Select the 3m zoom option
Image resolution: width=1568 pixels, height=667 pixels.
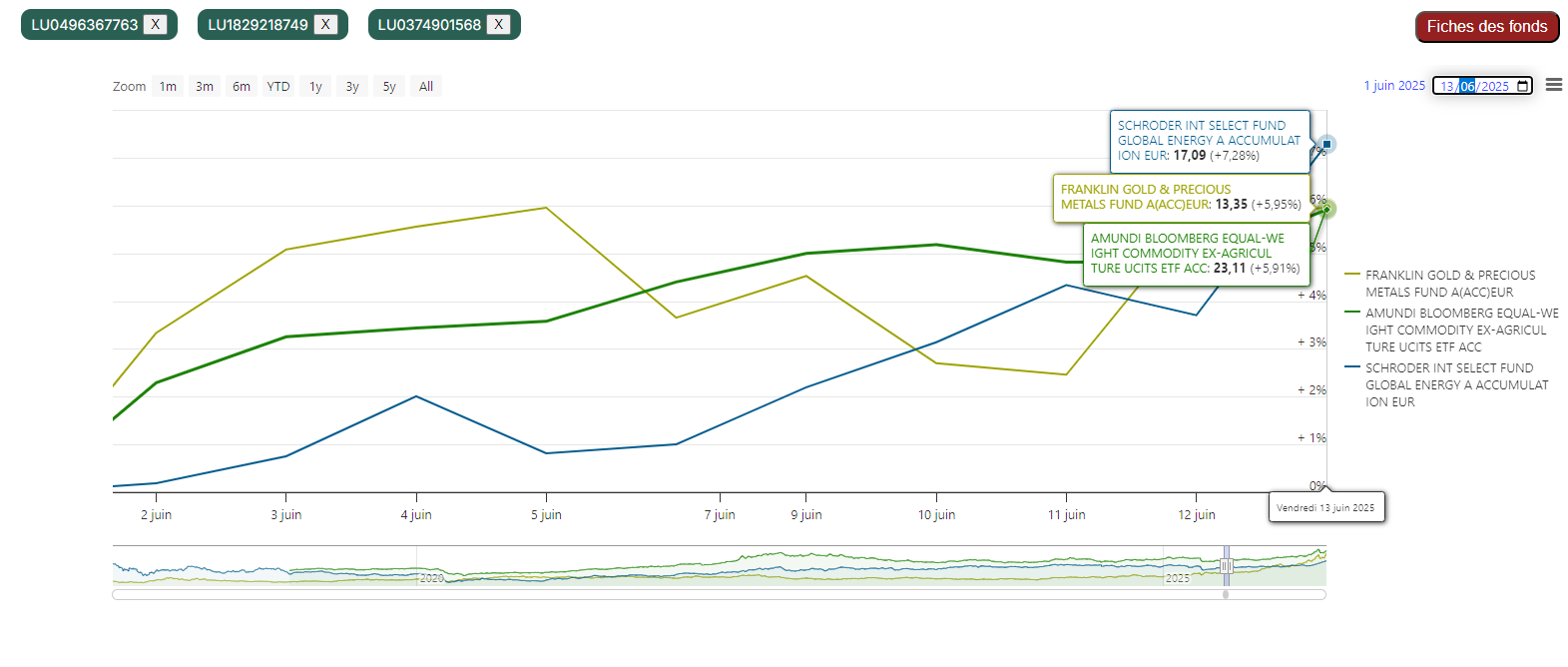tap(205, 87)
